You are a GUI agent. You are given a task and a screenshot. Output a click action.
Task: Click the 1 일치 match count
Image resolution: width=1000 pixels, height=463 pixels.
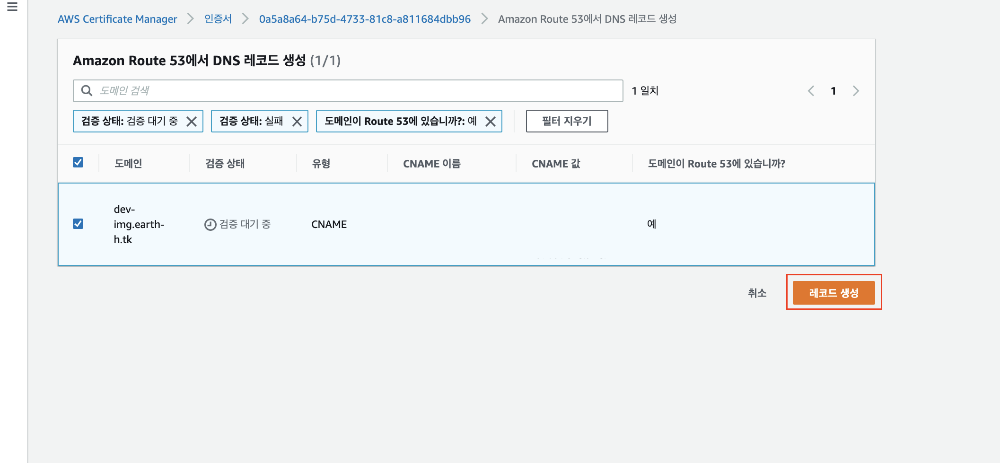click(645, 91)
